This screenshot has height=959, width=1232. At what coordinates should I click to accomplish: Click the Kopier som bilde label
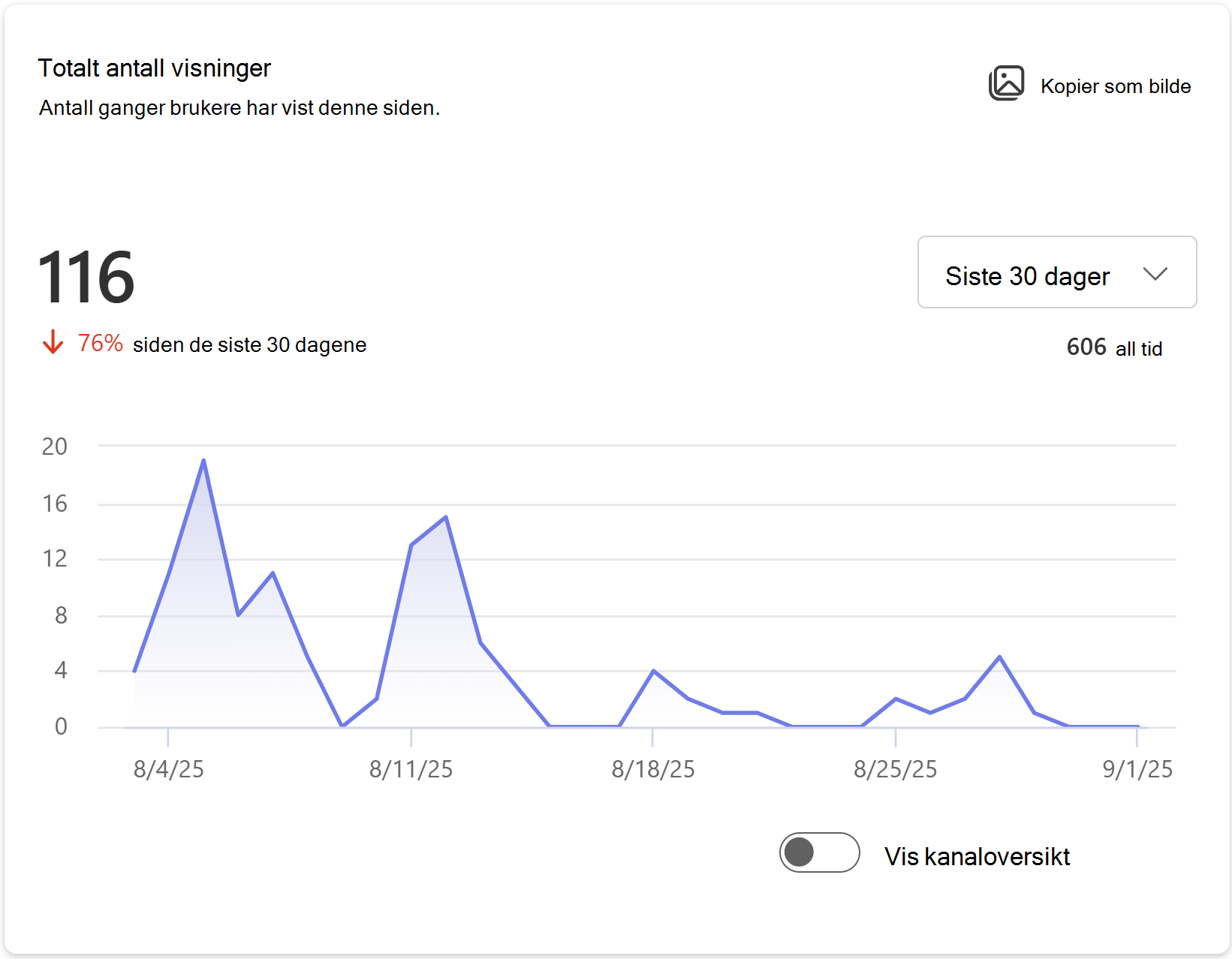[x=1116, y=86]
